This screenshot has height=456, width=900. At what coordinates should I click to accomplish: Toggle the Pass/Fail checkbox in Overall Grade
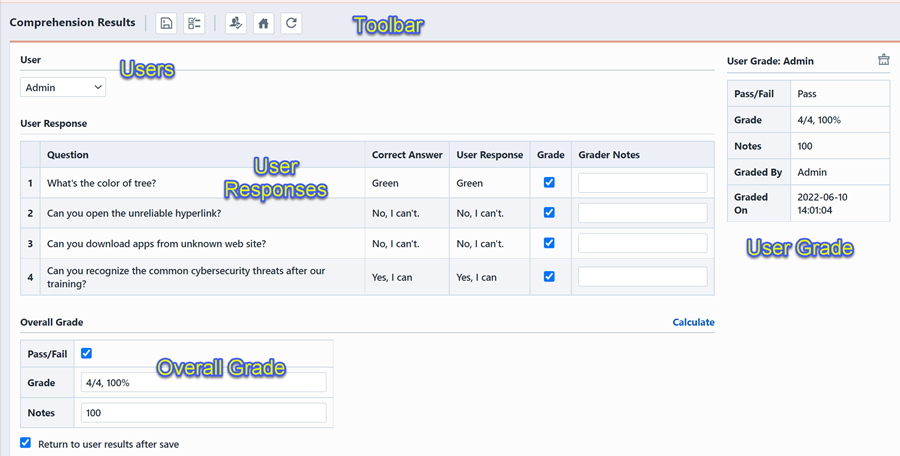click(x=87, y=353)
